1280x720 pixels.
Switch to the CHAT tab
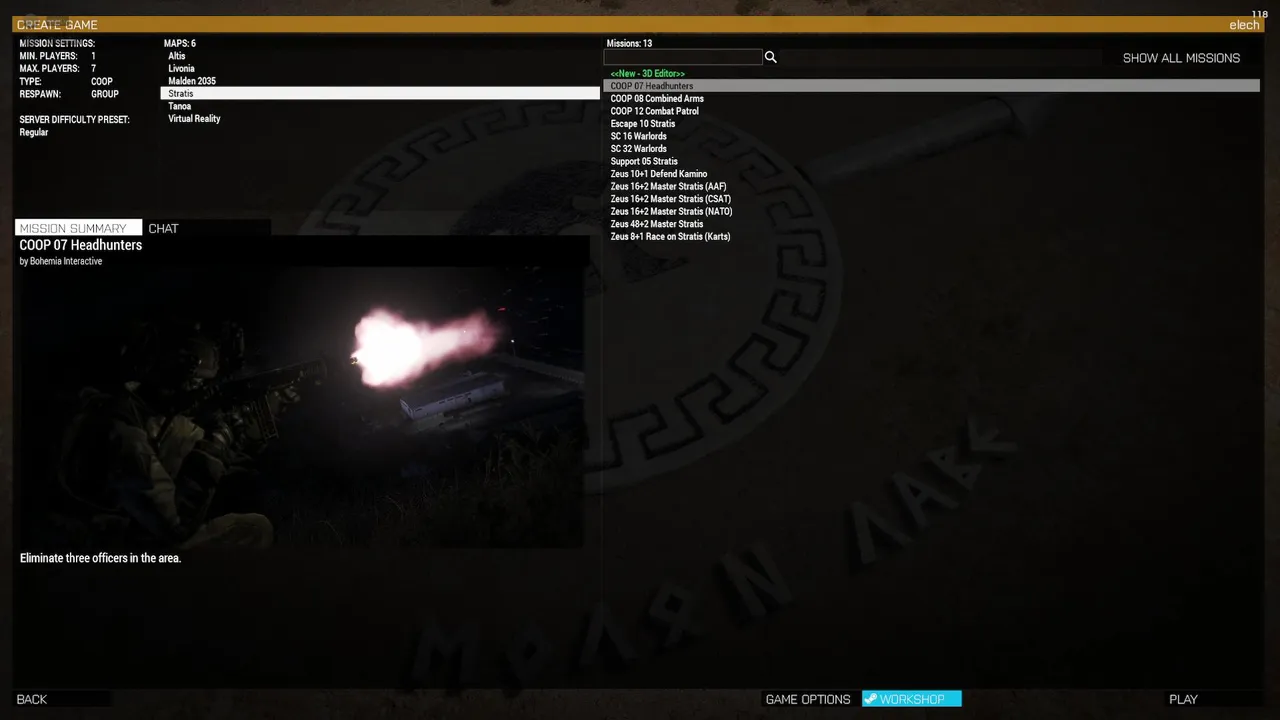tap(163, 228)
